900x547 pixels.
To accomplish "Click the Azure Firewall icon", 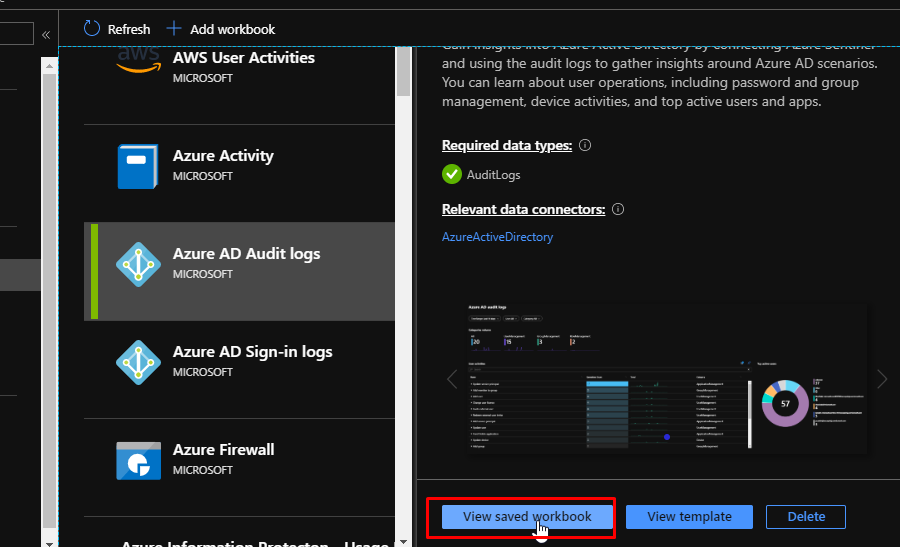I will click(138, 460).
